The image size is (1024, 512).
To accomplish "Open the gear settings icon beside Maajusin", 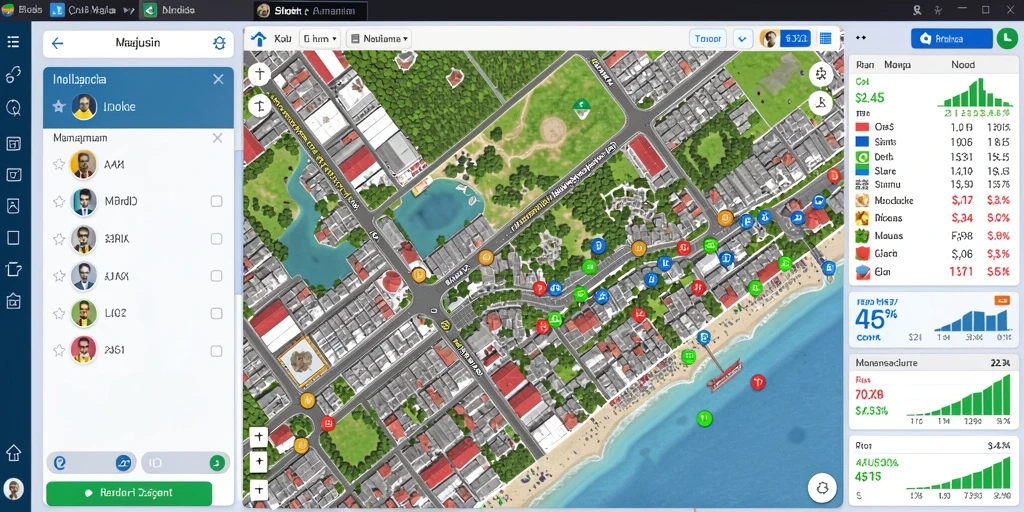I will [219, 44].
